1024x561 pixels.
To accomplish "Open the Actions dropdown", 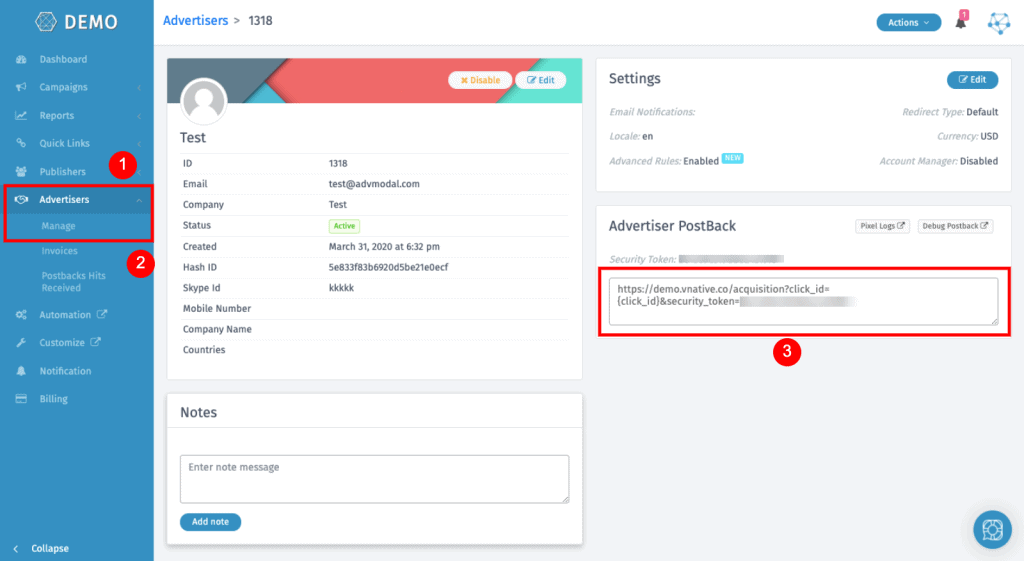I will [908, 22].
